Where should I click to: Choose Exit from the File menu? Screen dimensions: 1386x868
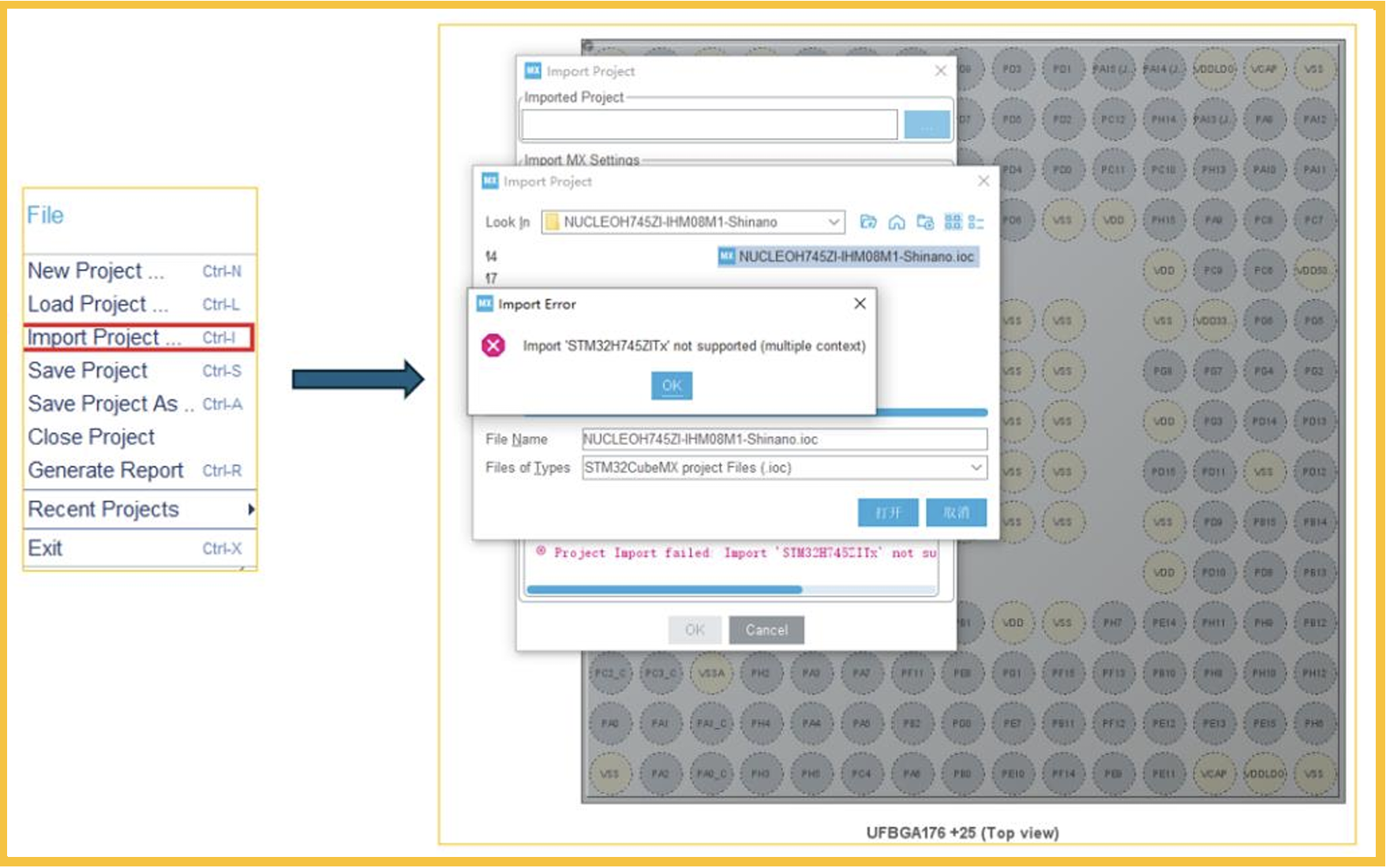(140, 548)
